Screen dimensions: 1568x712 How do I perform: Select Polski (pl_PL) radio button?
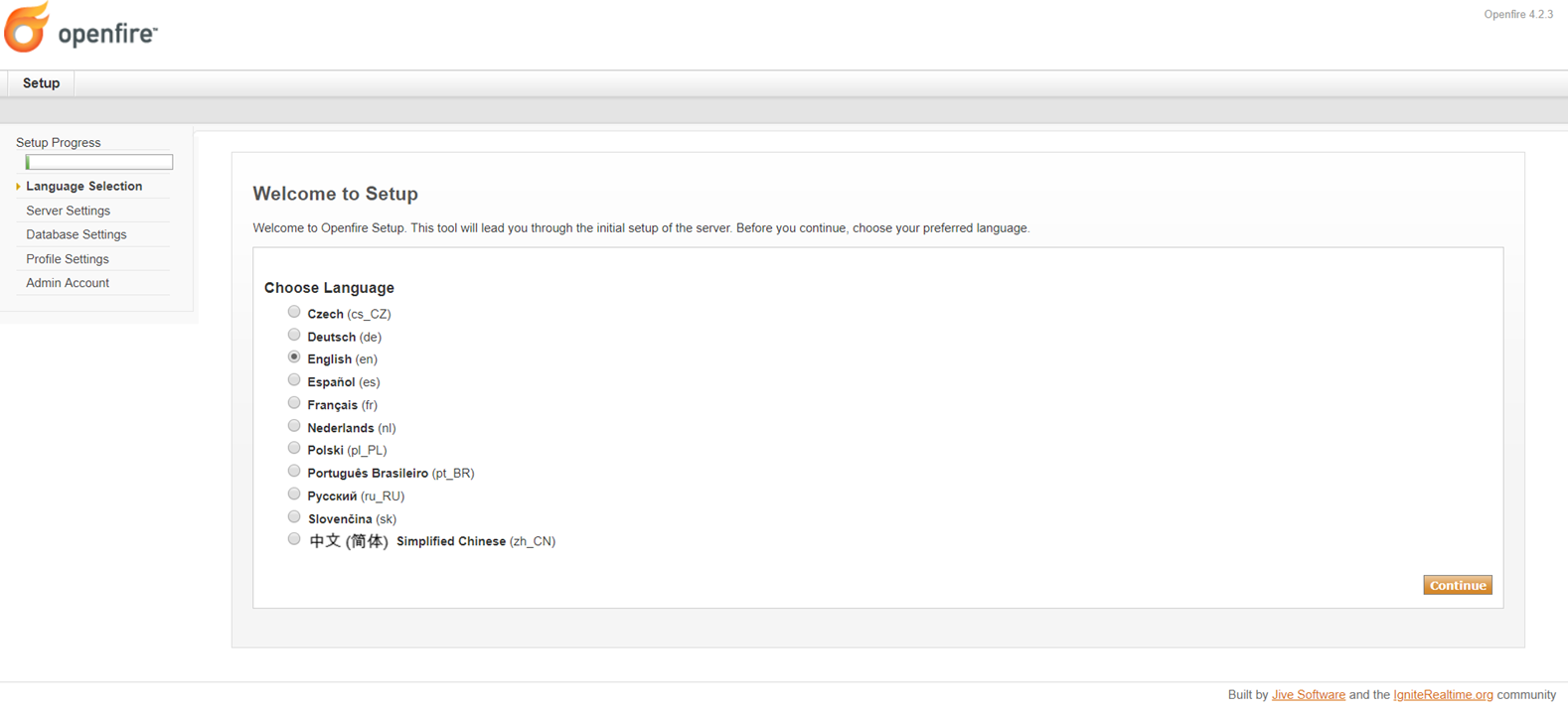tap(294, 449)
